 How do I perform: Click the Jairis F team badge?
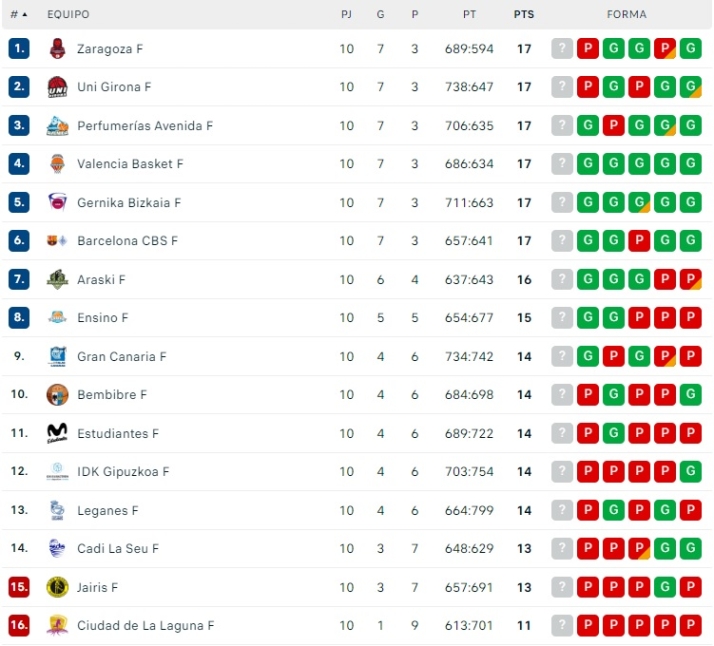pyautogui.click(x=57, y=587)
